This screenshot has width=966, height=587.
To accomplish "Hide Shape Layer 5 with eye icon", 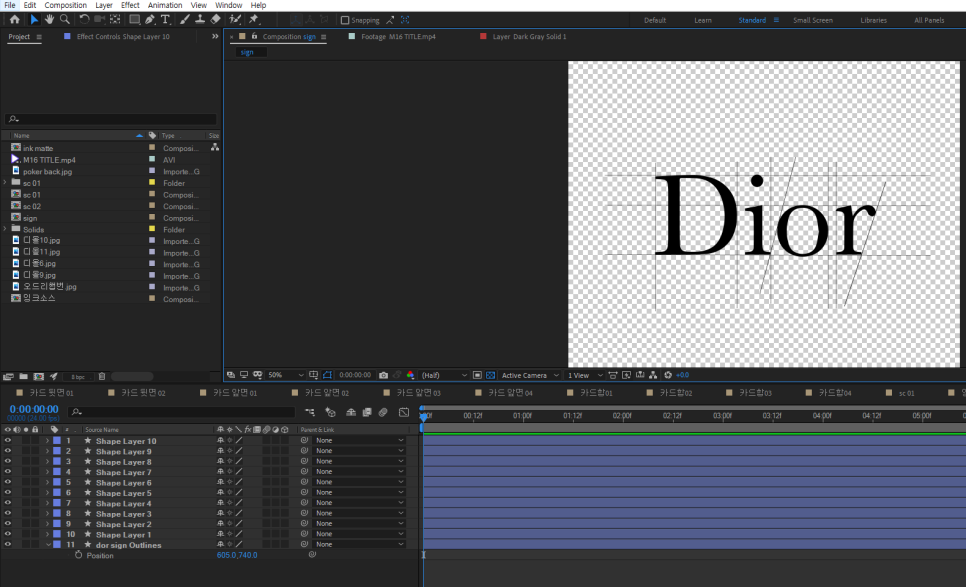I will click(7, 493).
